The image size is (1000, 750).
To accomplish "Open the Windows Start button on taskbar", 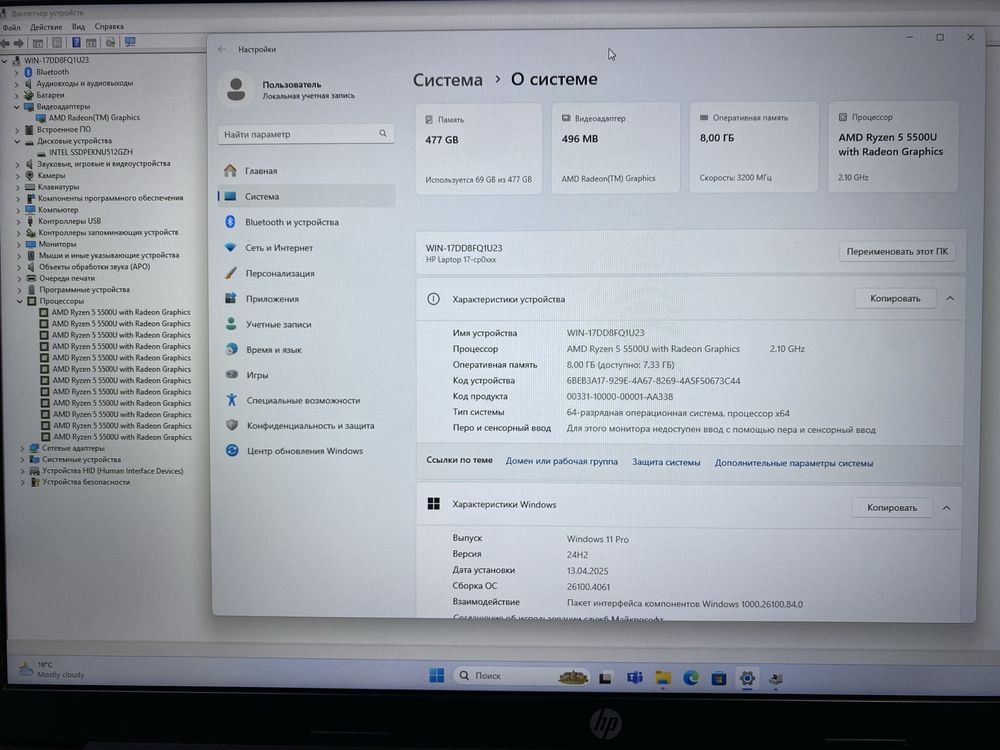I will pos(437,675).
